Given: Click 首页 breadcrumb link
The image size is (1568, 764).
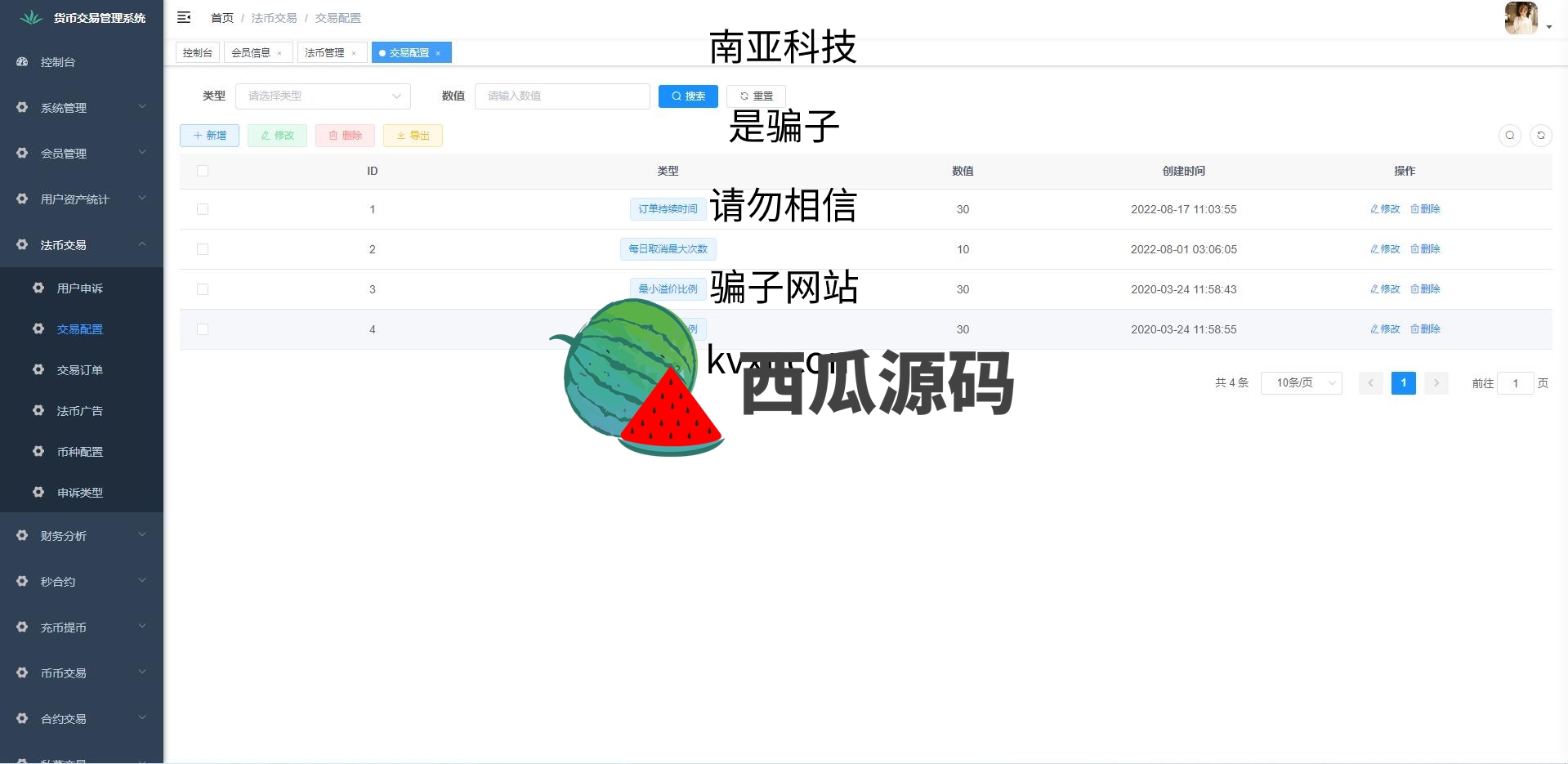Looking at the screenshot, I should point(222,18).
